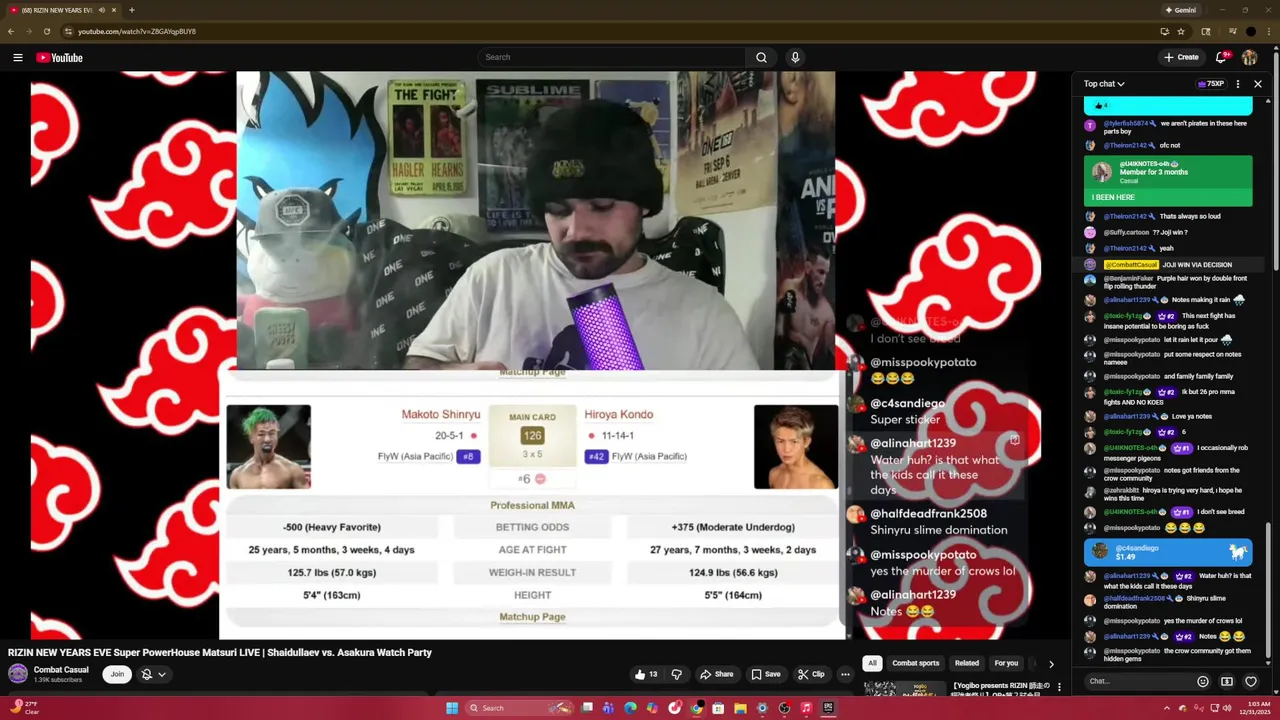Save the video to a playlist

(766, 674)
